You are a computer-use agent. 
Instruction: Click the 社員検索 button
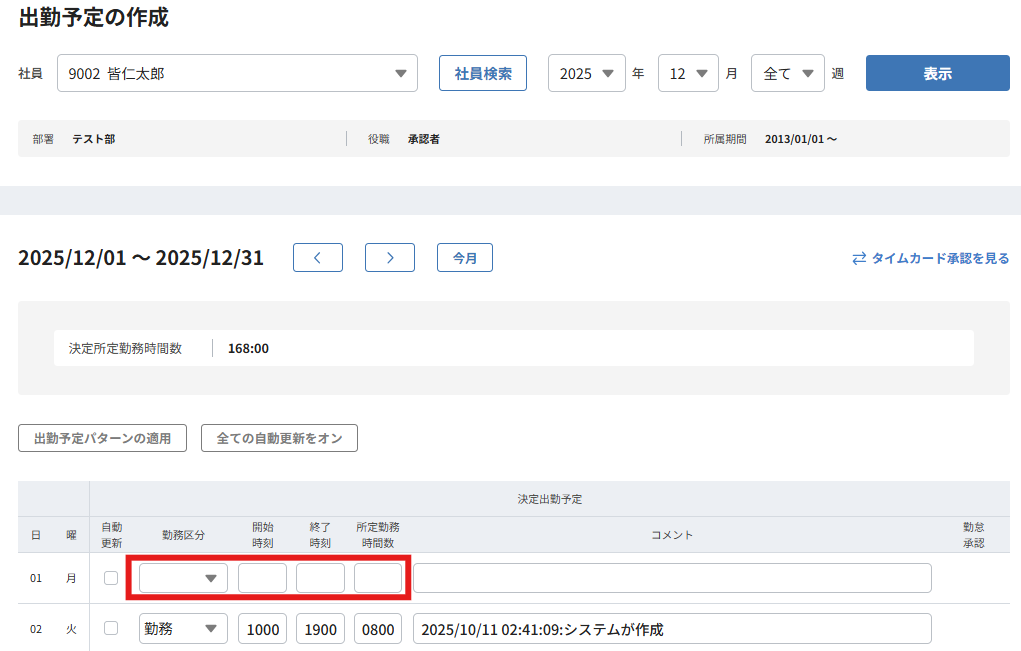coord(483,73)
